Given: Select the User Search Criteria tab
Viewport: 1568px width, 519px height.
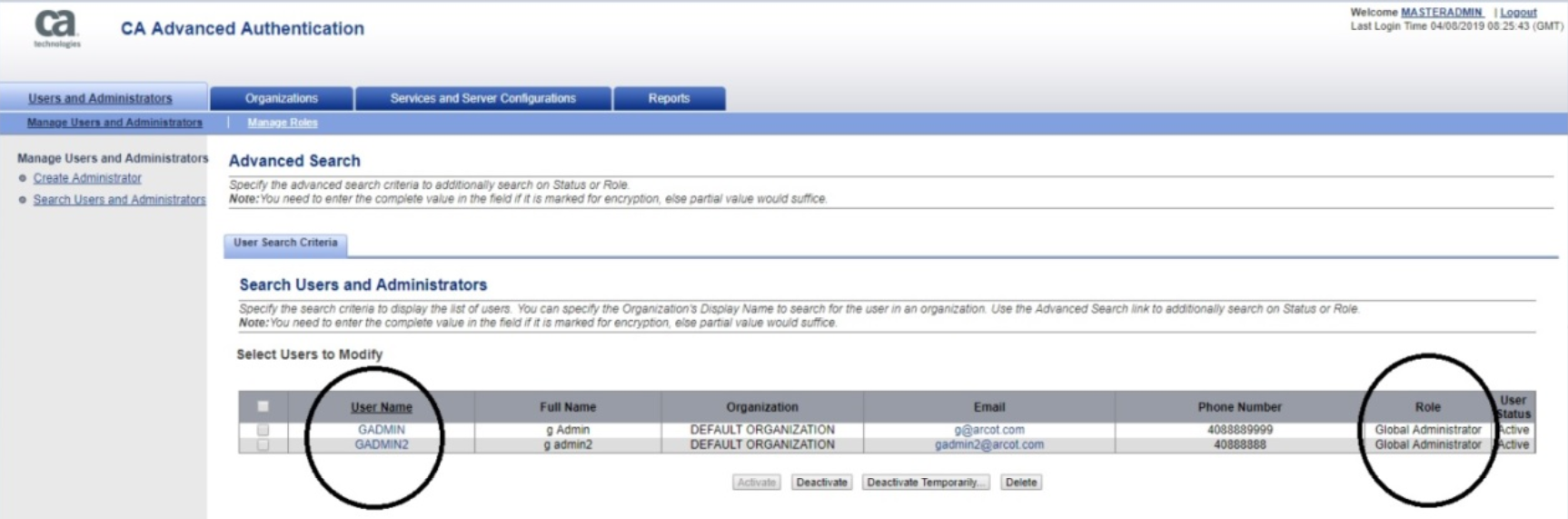Looking at the screenshot, I should coord(285,244).
